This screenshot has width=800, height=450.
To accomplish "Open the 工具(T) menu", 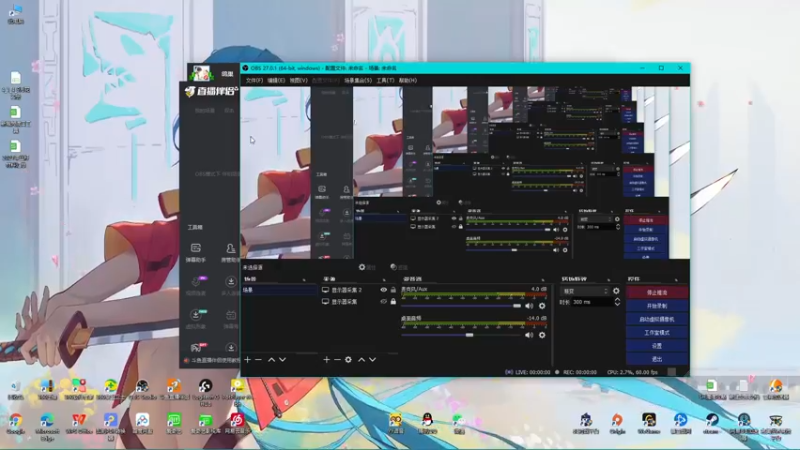I will tap(385, 81).
